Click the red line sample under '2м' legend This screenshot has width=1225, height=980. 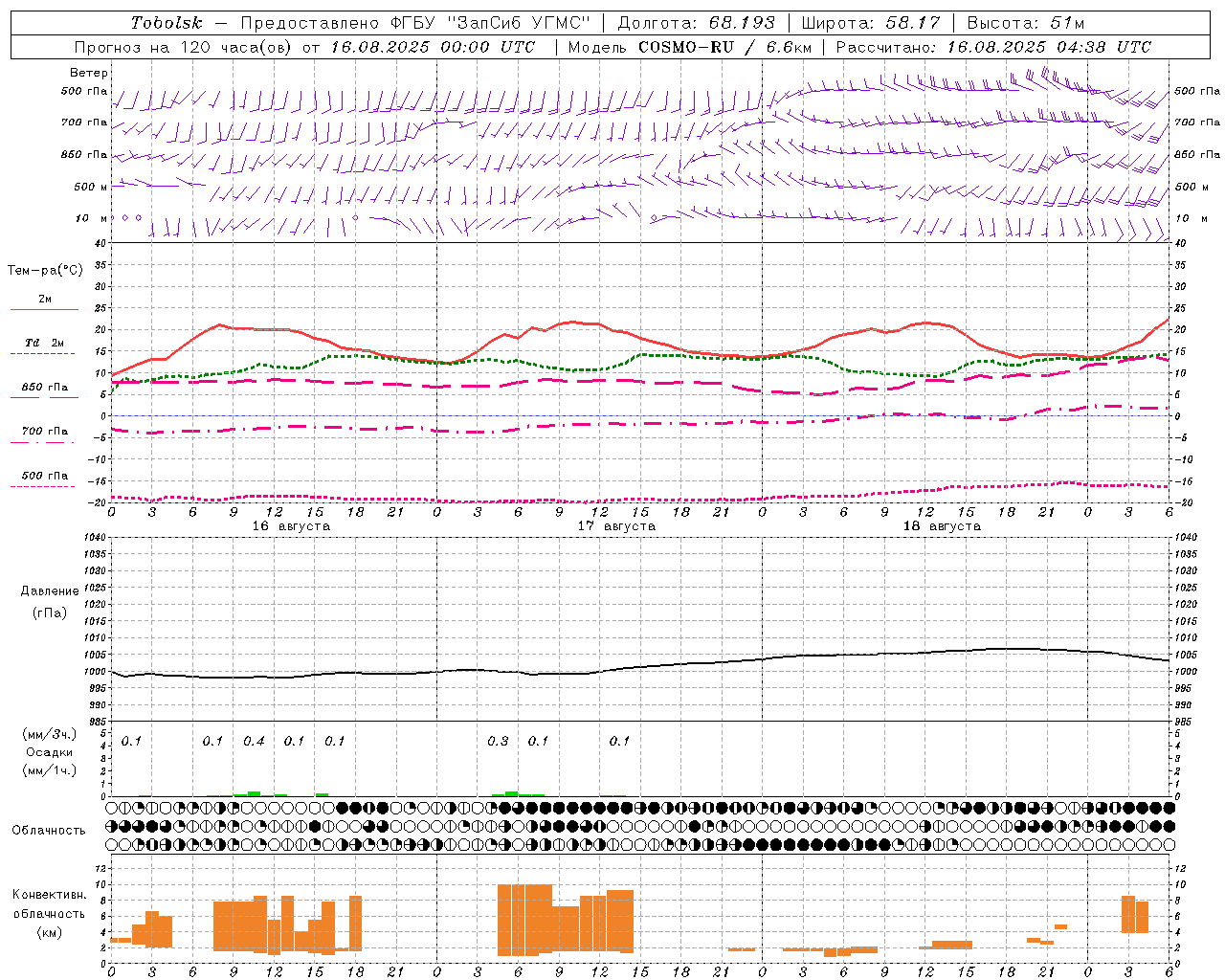click(44, 310)
